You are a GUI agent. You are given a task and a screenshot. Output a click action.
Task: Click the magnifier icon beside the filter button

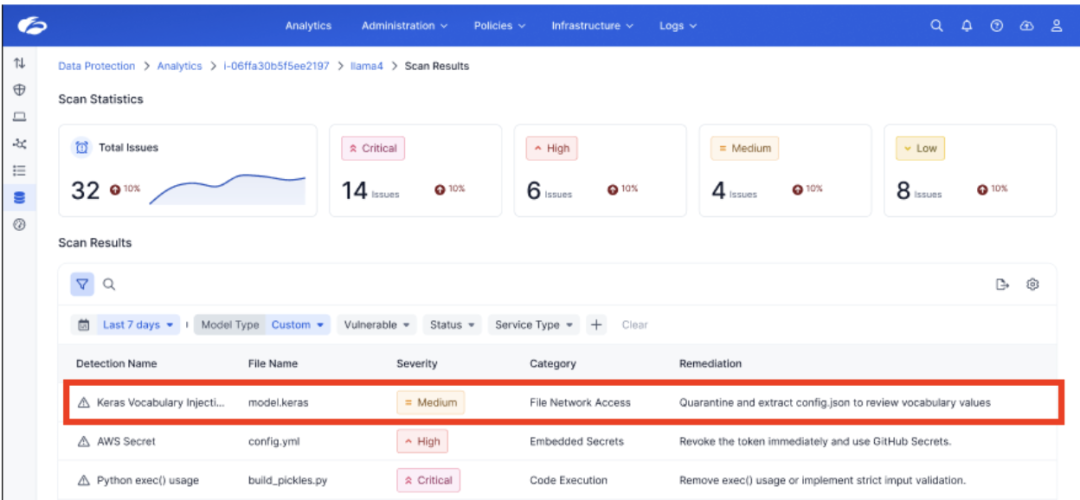108,285
